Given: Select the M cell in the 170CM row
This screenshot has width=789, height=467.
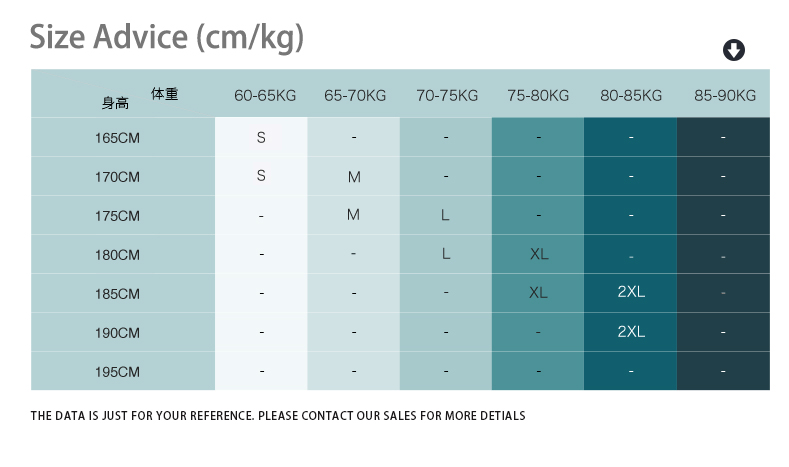Looking at the screenshot, I should point(354,177).
